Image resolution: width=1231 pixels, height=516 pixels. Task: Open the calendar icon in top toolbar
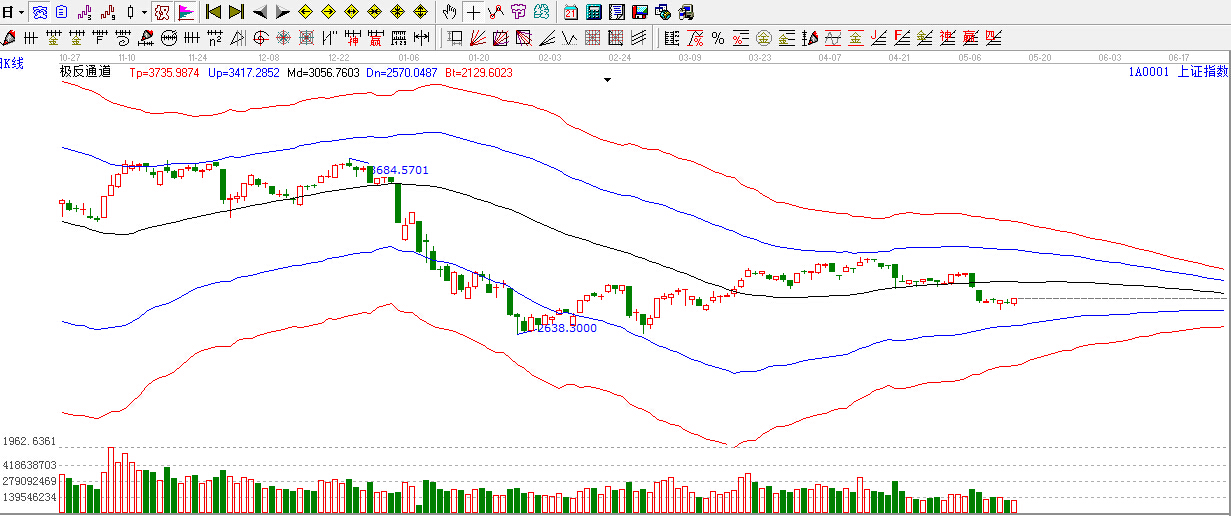(x=570, y=12)
